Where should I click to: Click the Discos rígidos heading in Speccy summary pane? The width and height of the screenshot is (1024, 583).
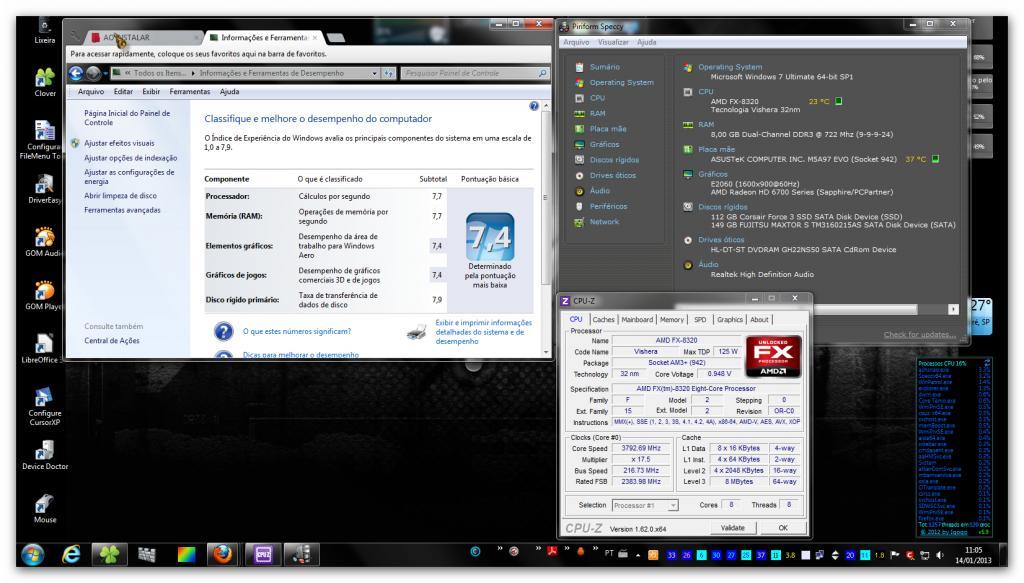[723, 207]
